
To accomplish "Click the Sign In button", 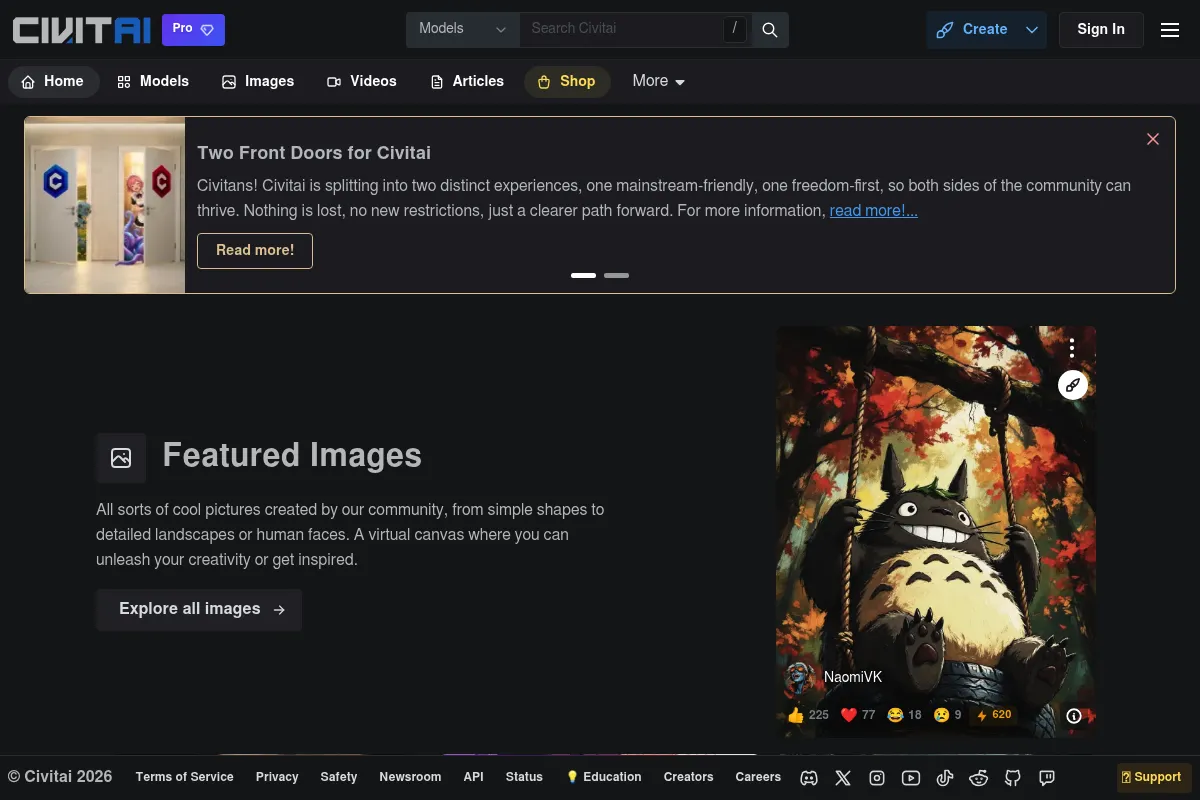I will [x=1101, y=30].
